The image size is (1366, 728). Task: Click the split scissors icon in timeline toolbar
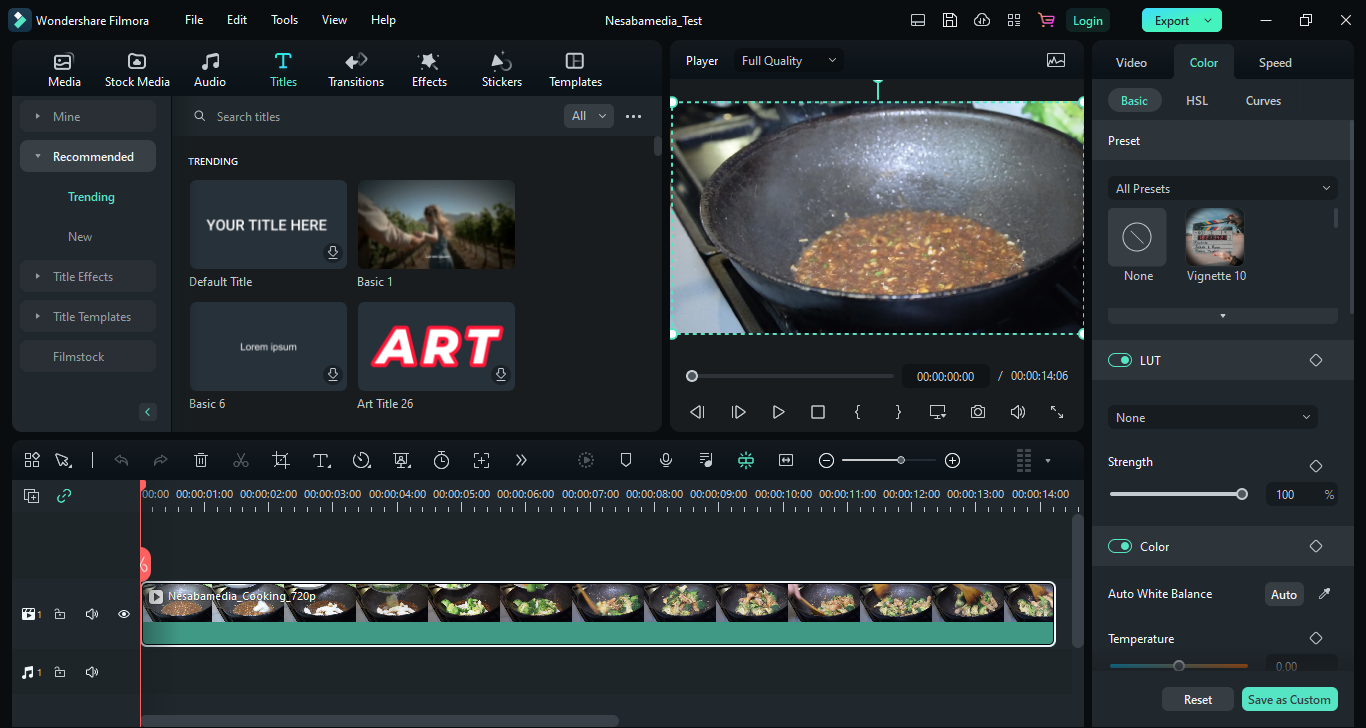(241, 460)
